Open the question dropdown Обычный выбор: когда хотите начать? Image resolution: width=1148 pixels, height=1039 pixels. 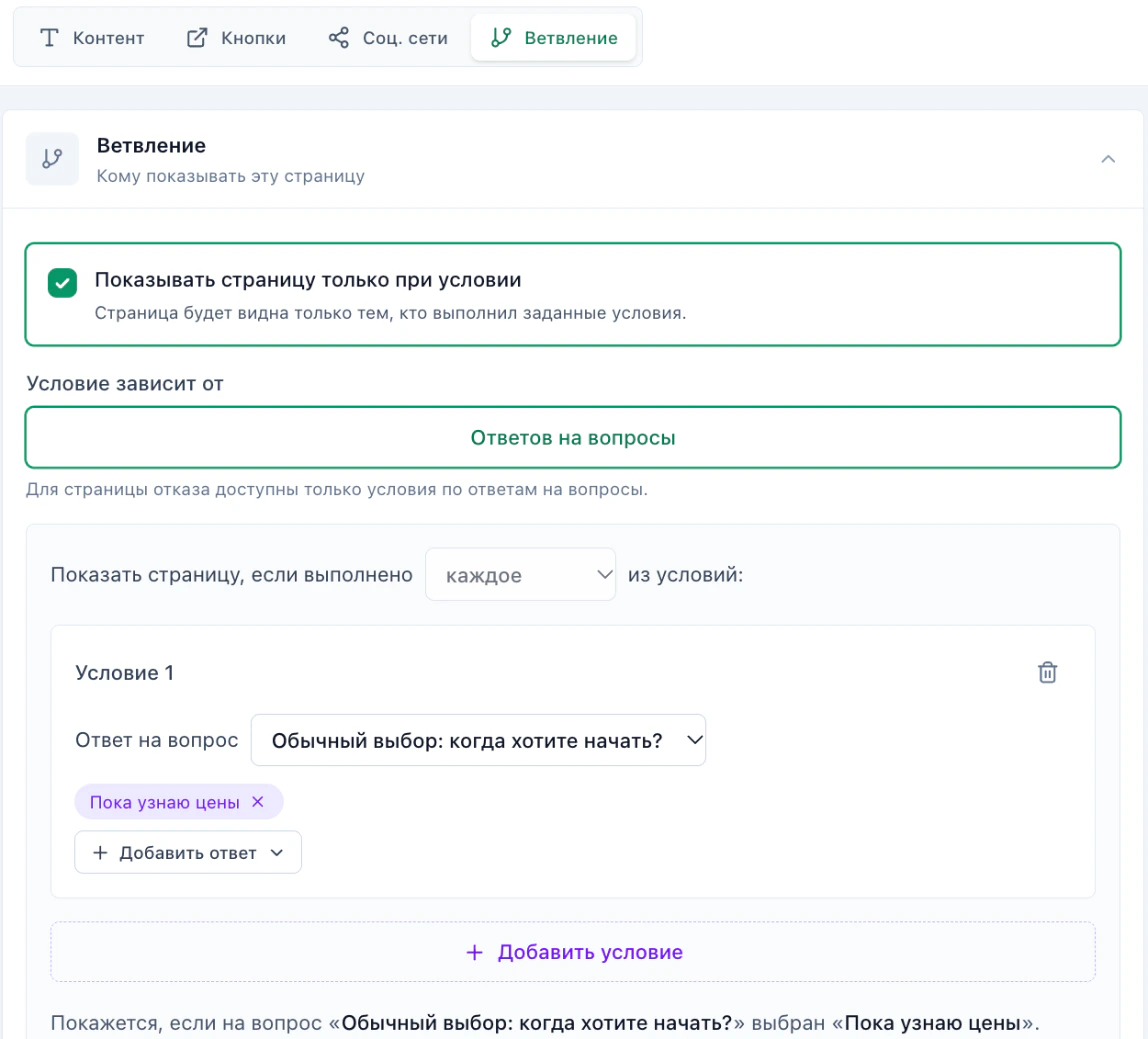[478, 740]
